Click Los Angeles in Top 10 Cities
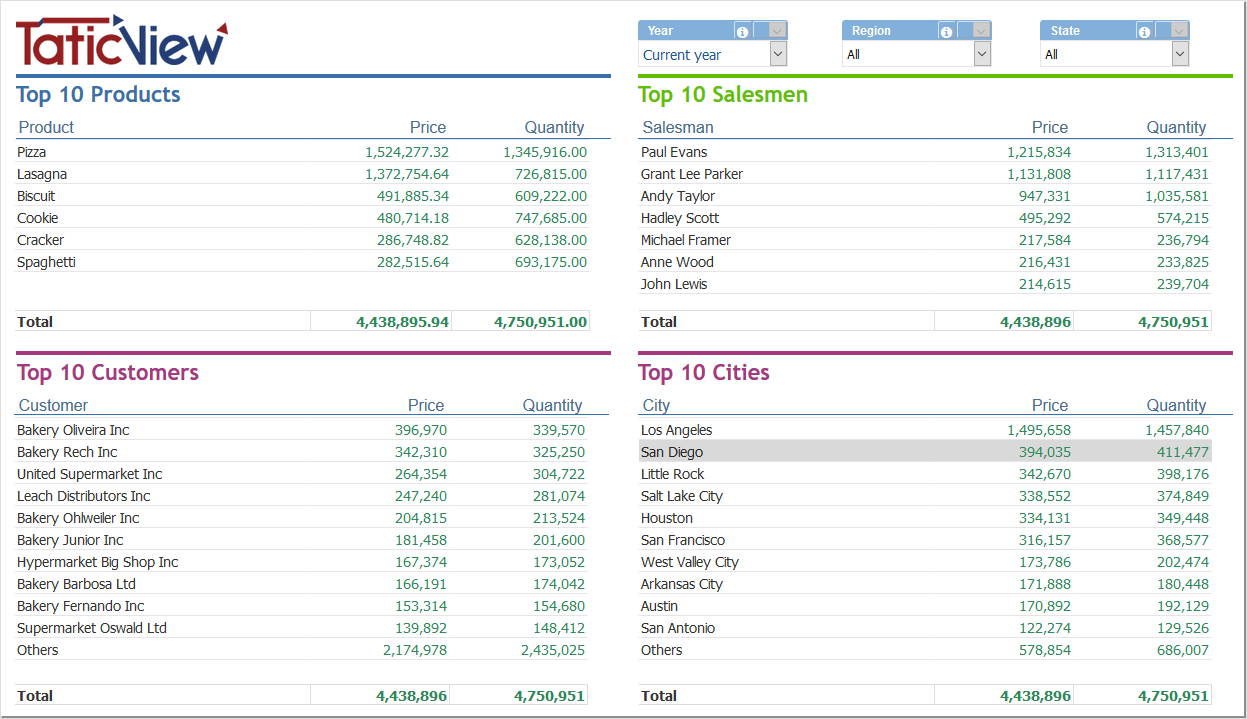This screenshot has height=719, width=1247. coord(677,430)
